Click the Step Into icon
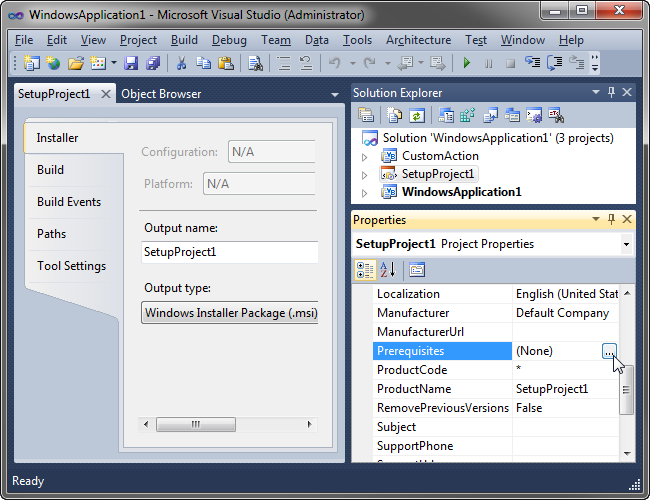 [x=533, y=63]
